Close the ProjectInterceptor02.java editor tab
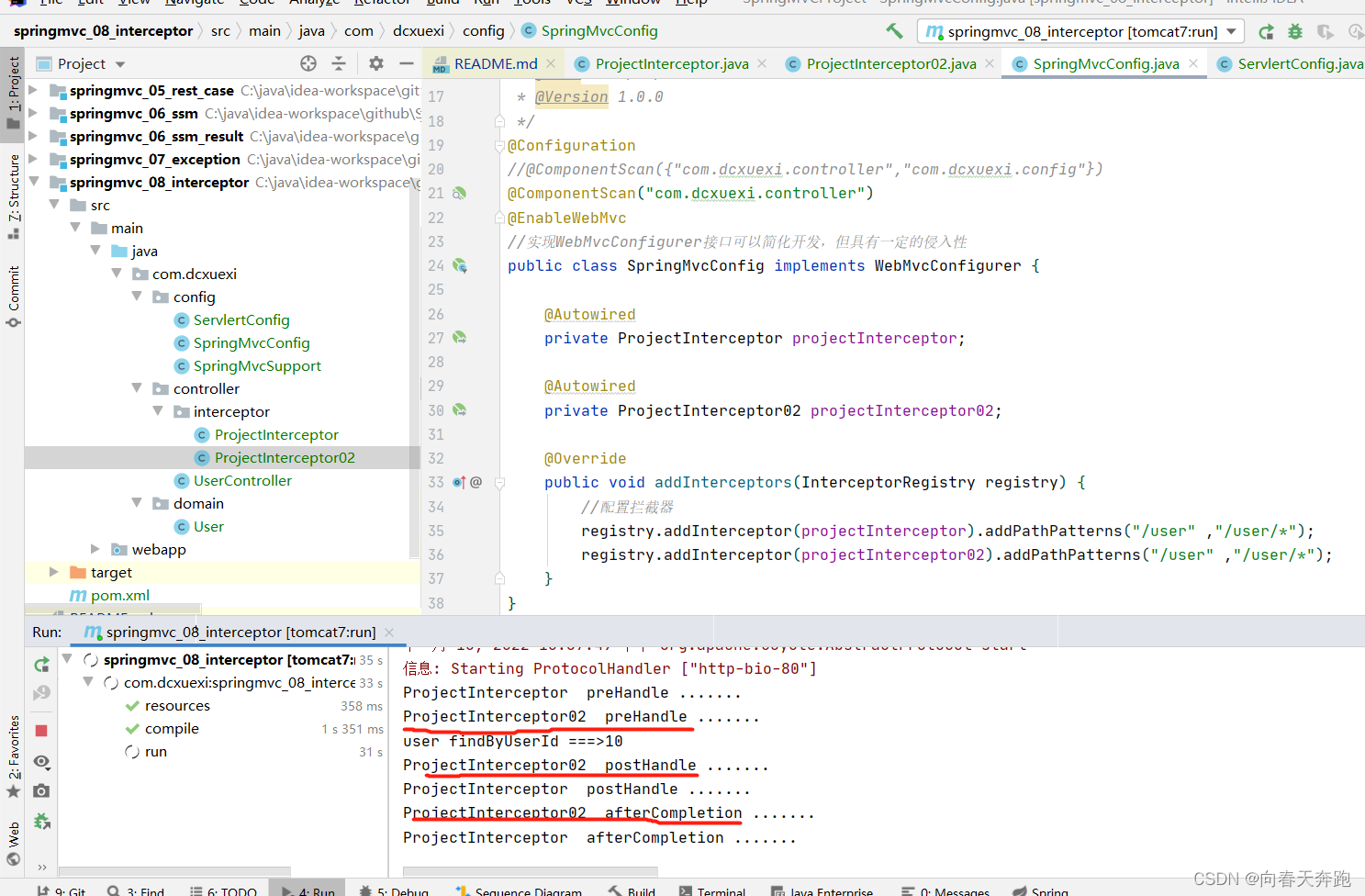This screenshot has height=896, width=1365. [x=990, y=63]
